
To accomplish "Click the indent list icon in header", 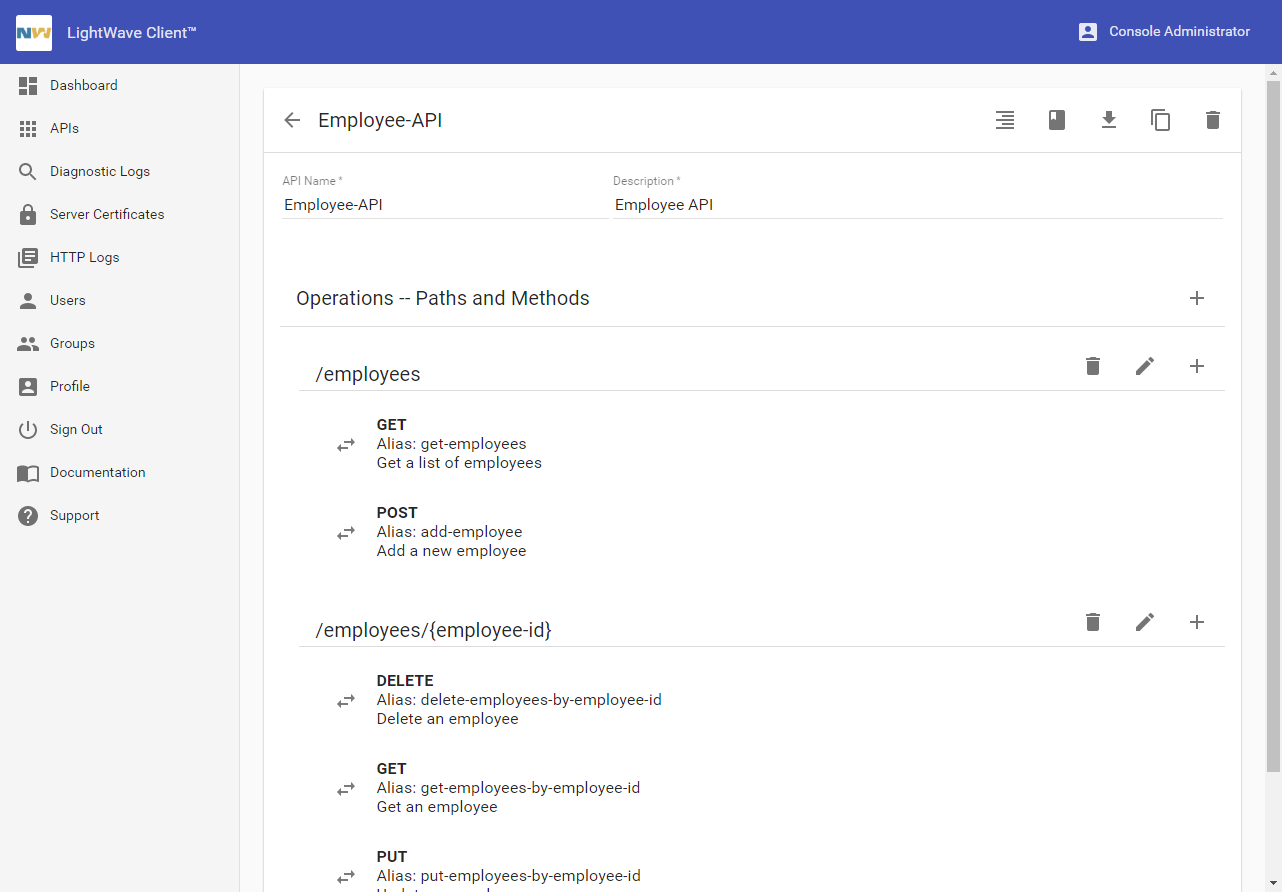I will coord(1004,120).
